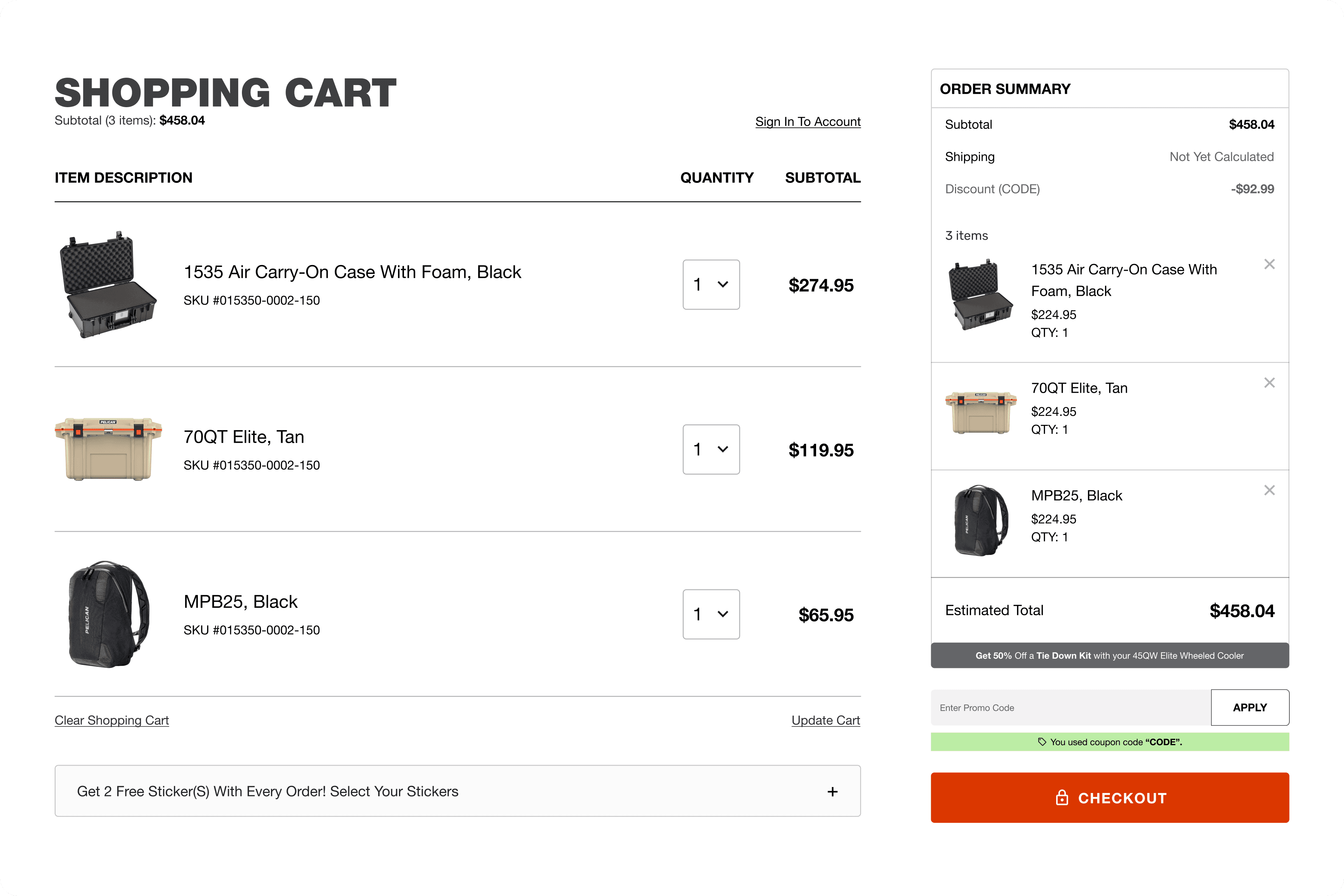The width and height of the screenshot is (1344, 896).
Task: Expand the free stickers section plus icon
Action: pyautogui.click(x=832, y=791)
